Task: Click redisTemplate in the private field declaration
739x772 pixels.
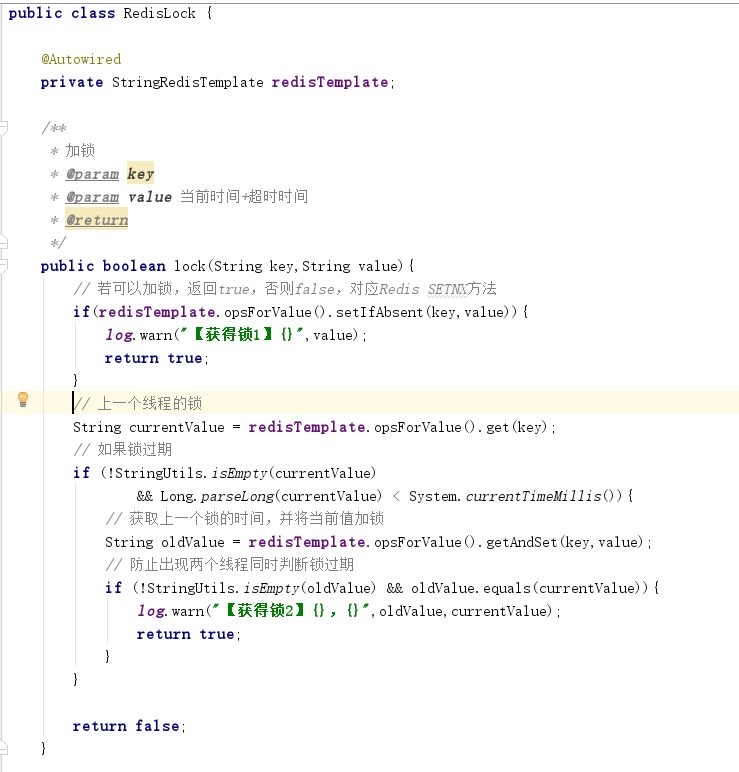Action: [x=329, y=82]
